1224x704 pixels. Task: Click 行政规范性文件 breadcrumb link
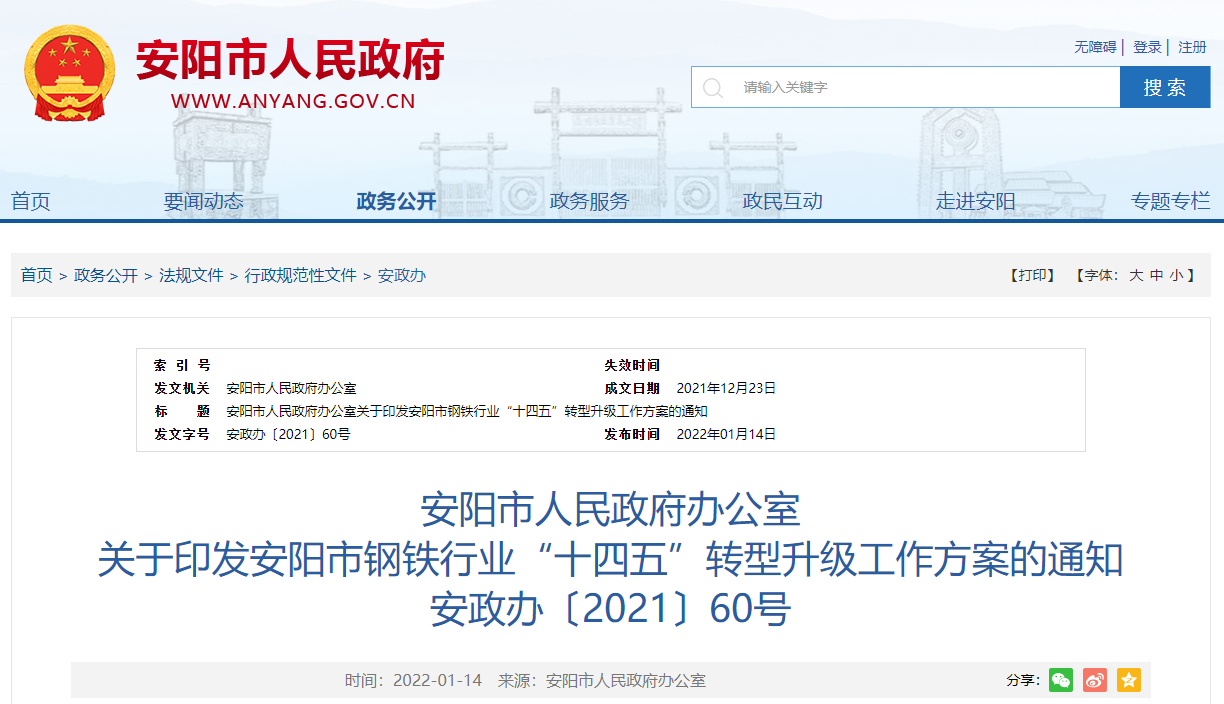[300, 275]
